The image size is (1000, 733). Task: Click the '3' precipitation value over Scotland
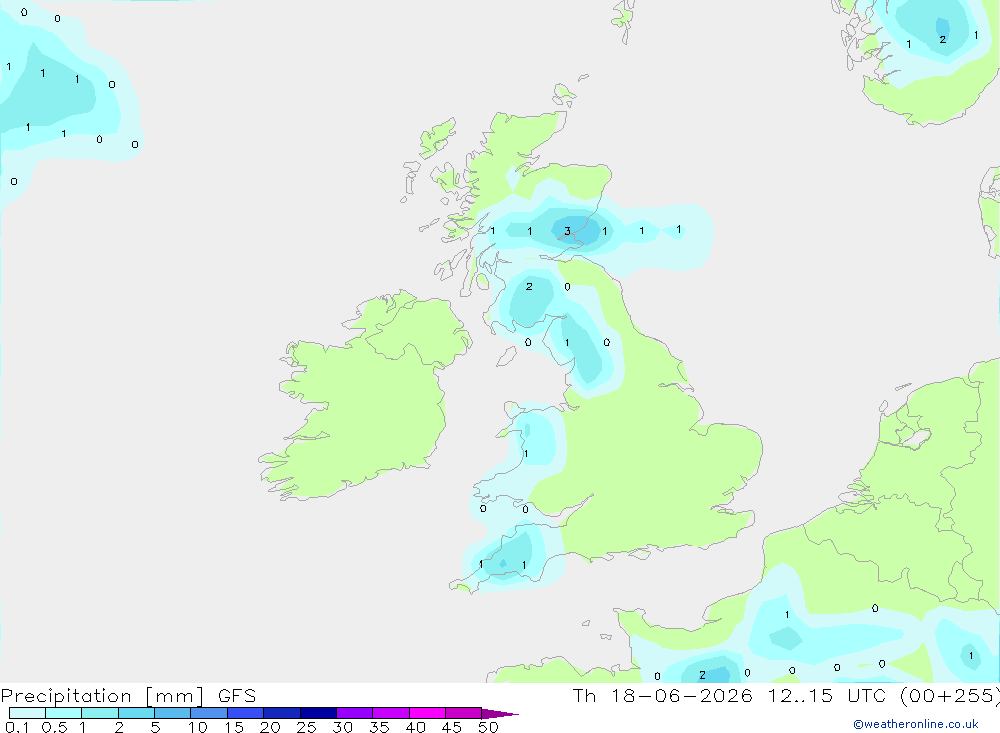coord(567,232)
